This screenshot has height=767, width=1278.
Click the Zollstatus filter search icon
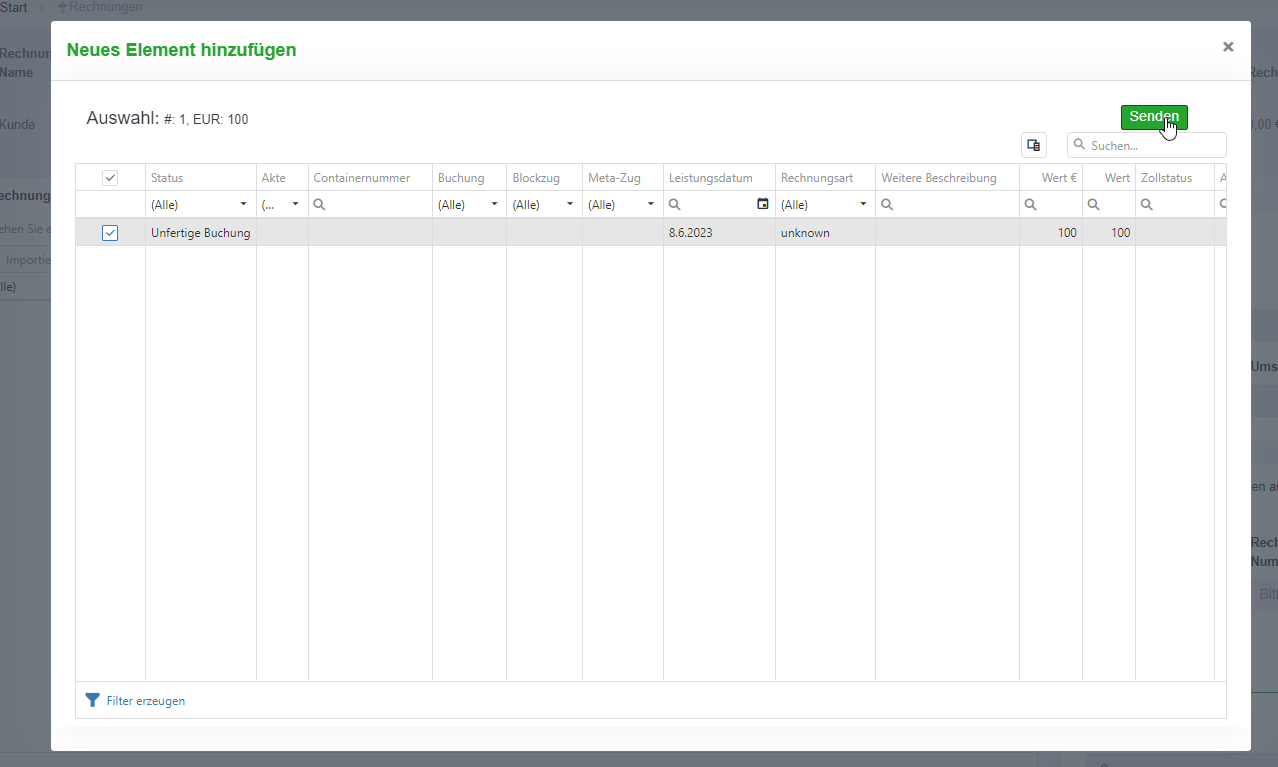1147,204
